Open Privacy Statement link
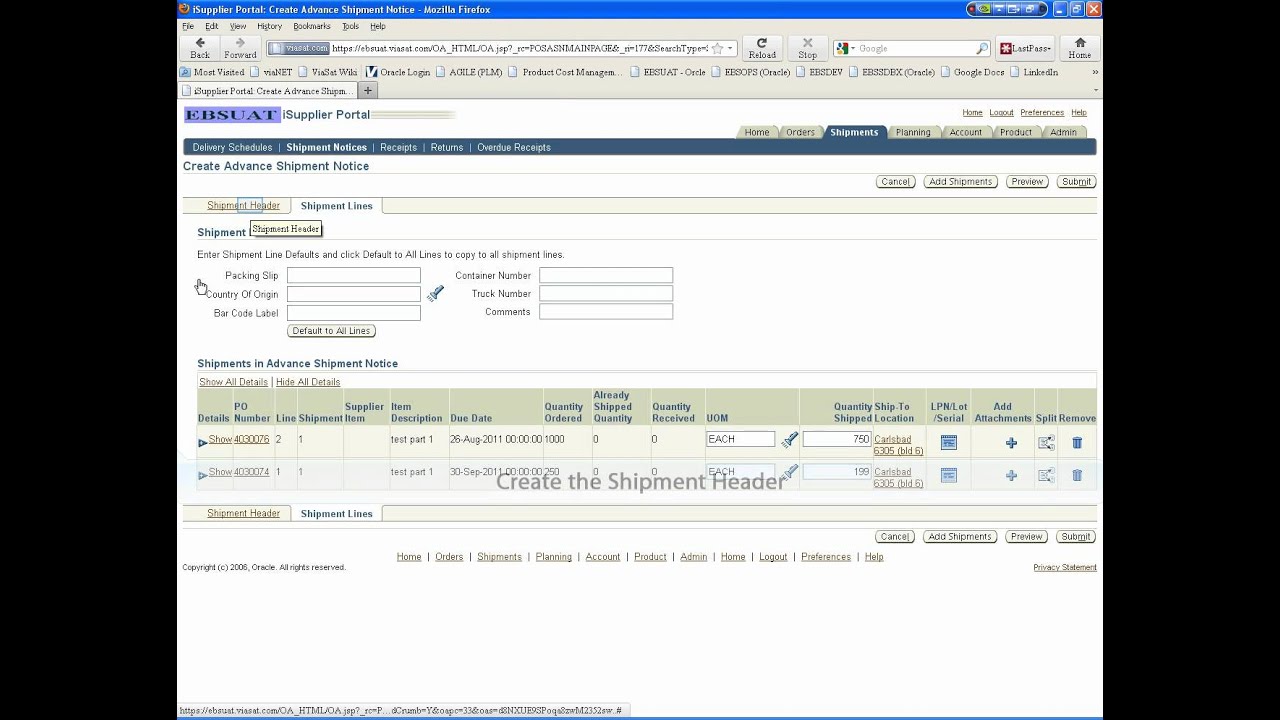This screenshot has width=1280, height=720. point(1065,567)
